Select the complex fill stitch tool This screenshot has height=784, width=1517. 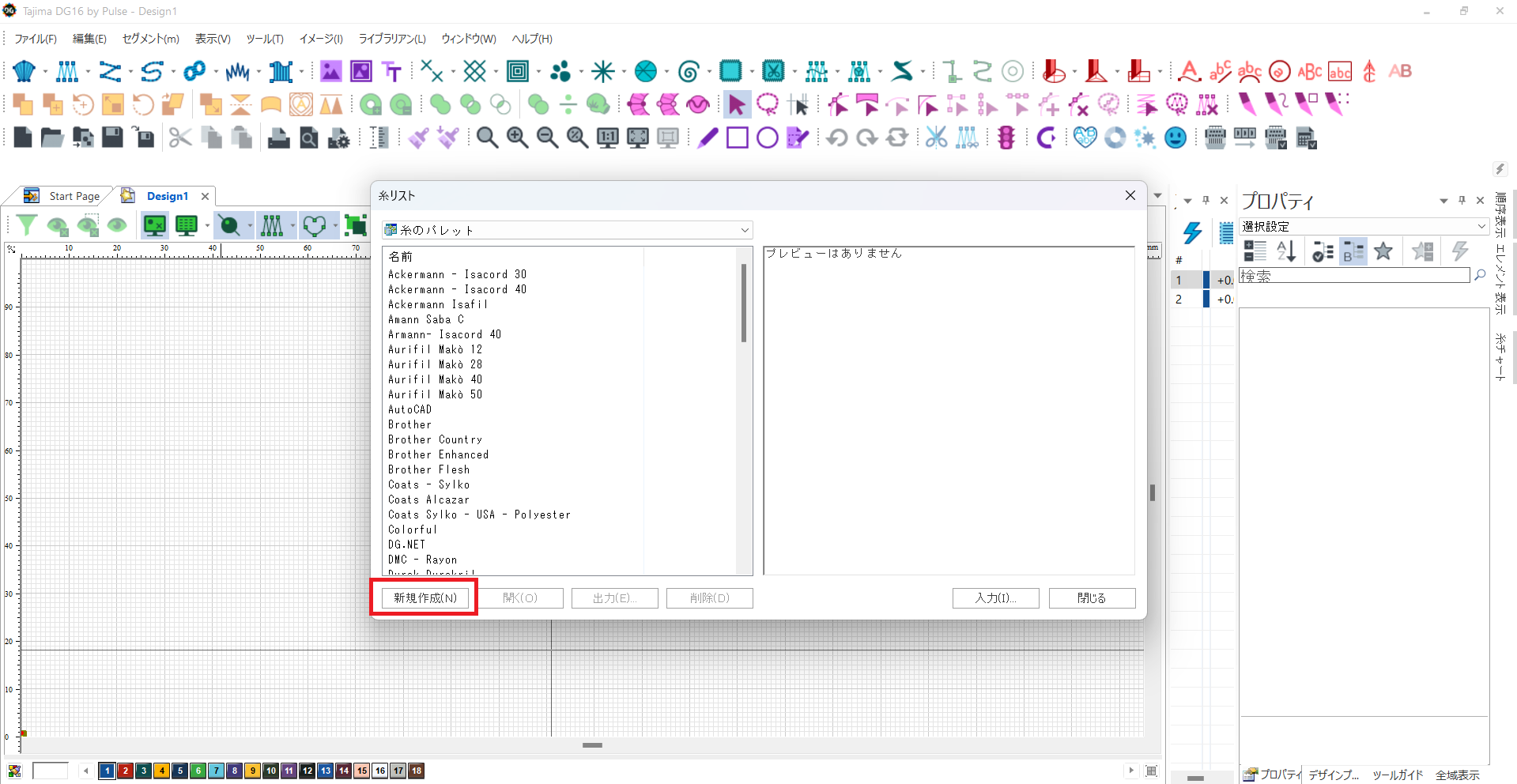coord(25,71)
